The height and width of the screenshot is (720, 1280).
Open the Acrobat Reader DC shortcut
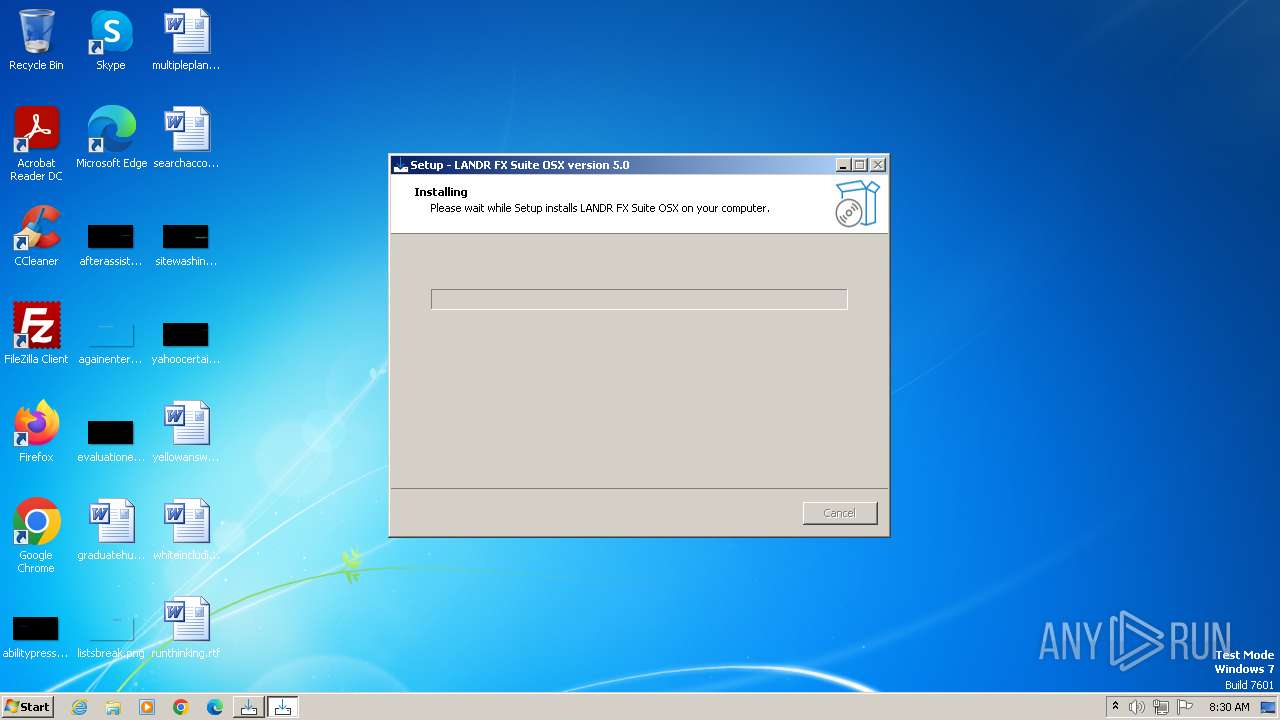[x=36, y=144]
